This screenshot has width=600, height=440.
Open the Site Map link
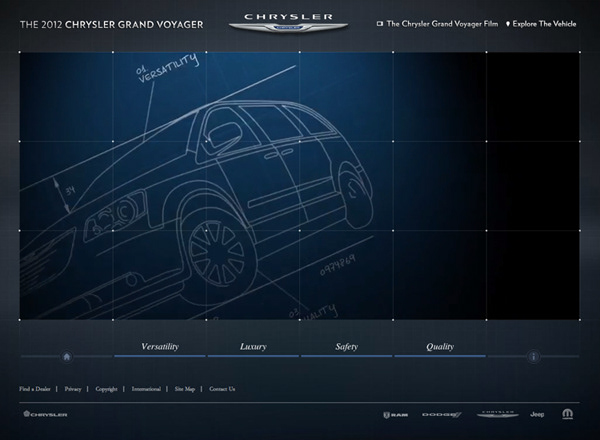point(185,389)
